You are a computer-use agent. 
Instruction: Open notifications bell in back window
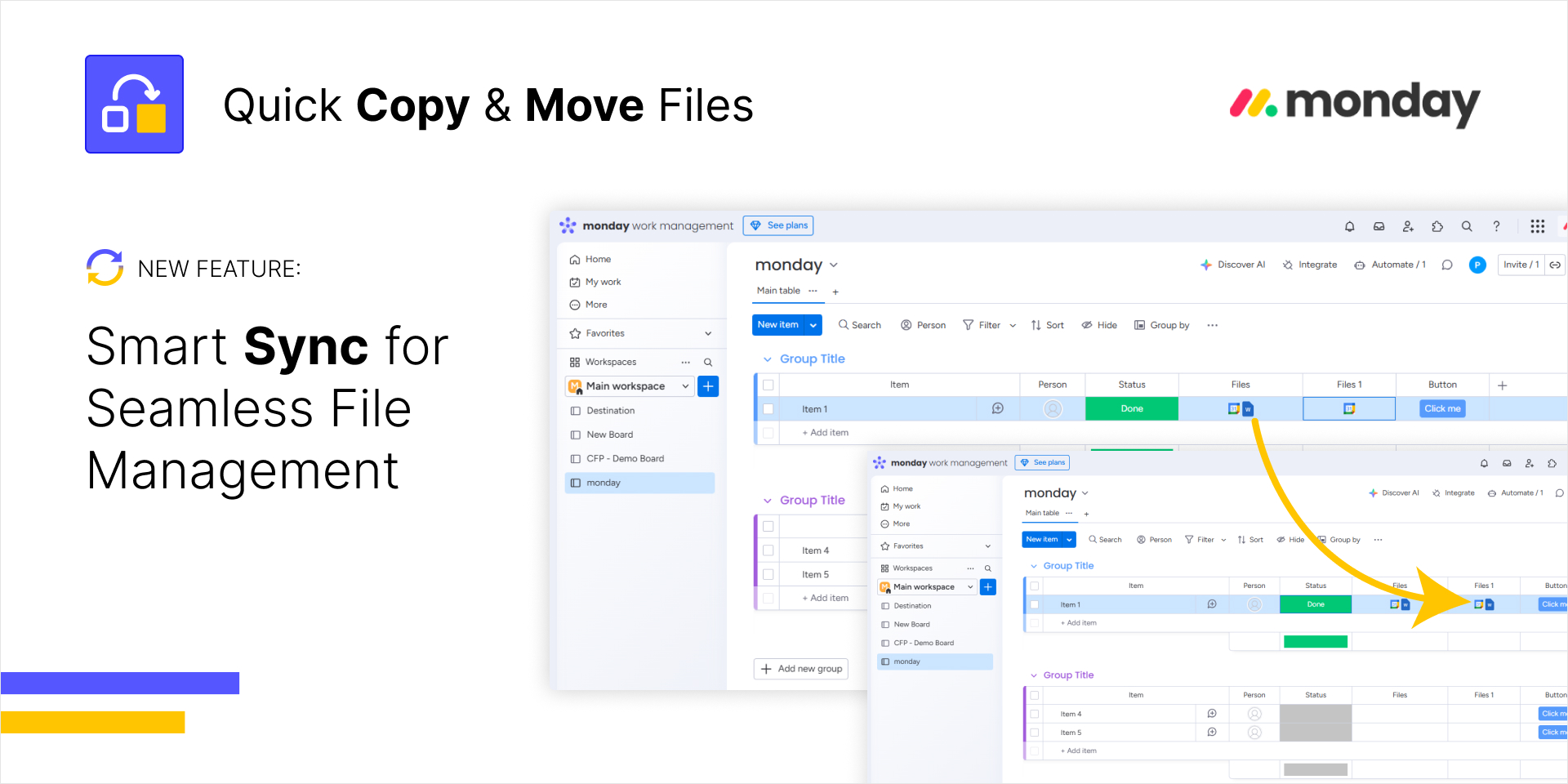click(1349, 226)
